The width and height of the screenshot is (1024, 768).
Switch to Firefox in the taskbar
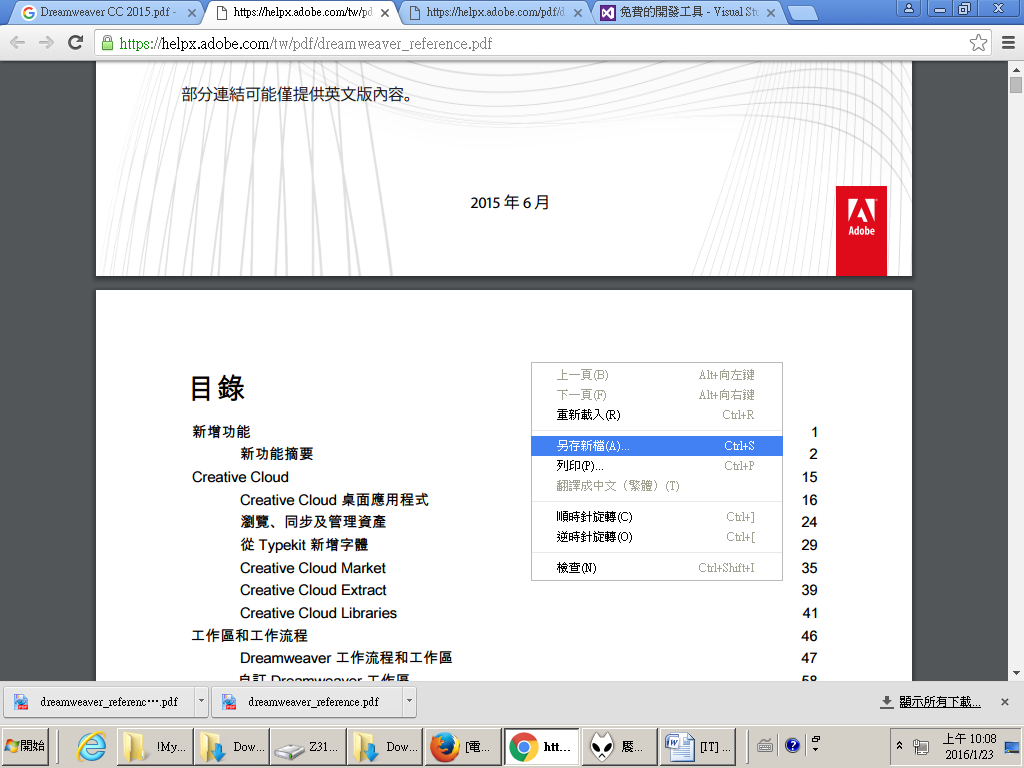coord(462,746)
